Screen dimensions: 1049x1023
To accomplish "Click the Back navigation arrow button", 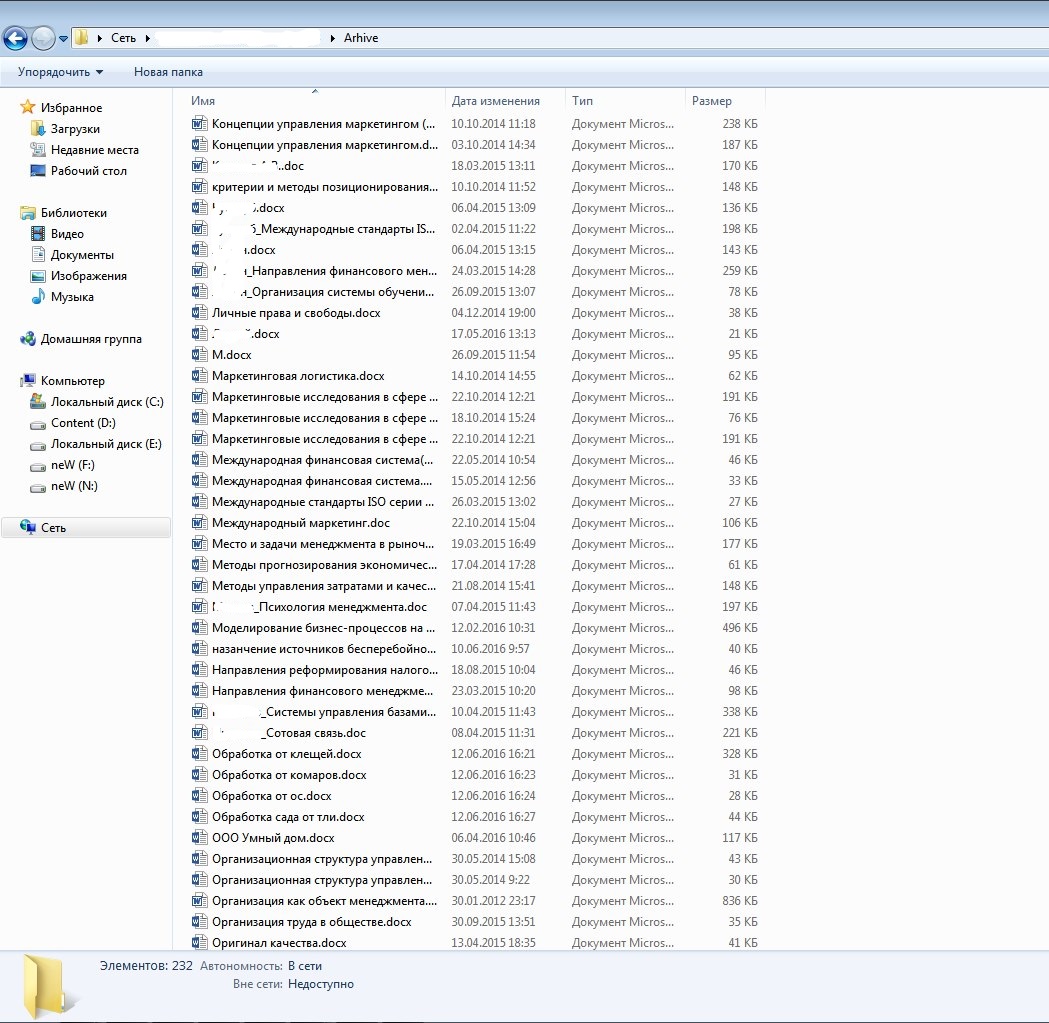I will pos(15,38).
